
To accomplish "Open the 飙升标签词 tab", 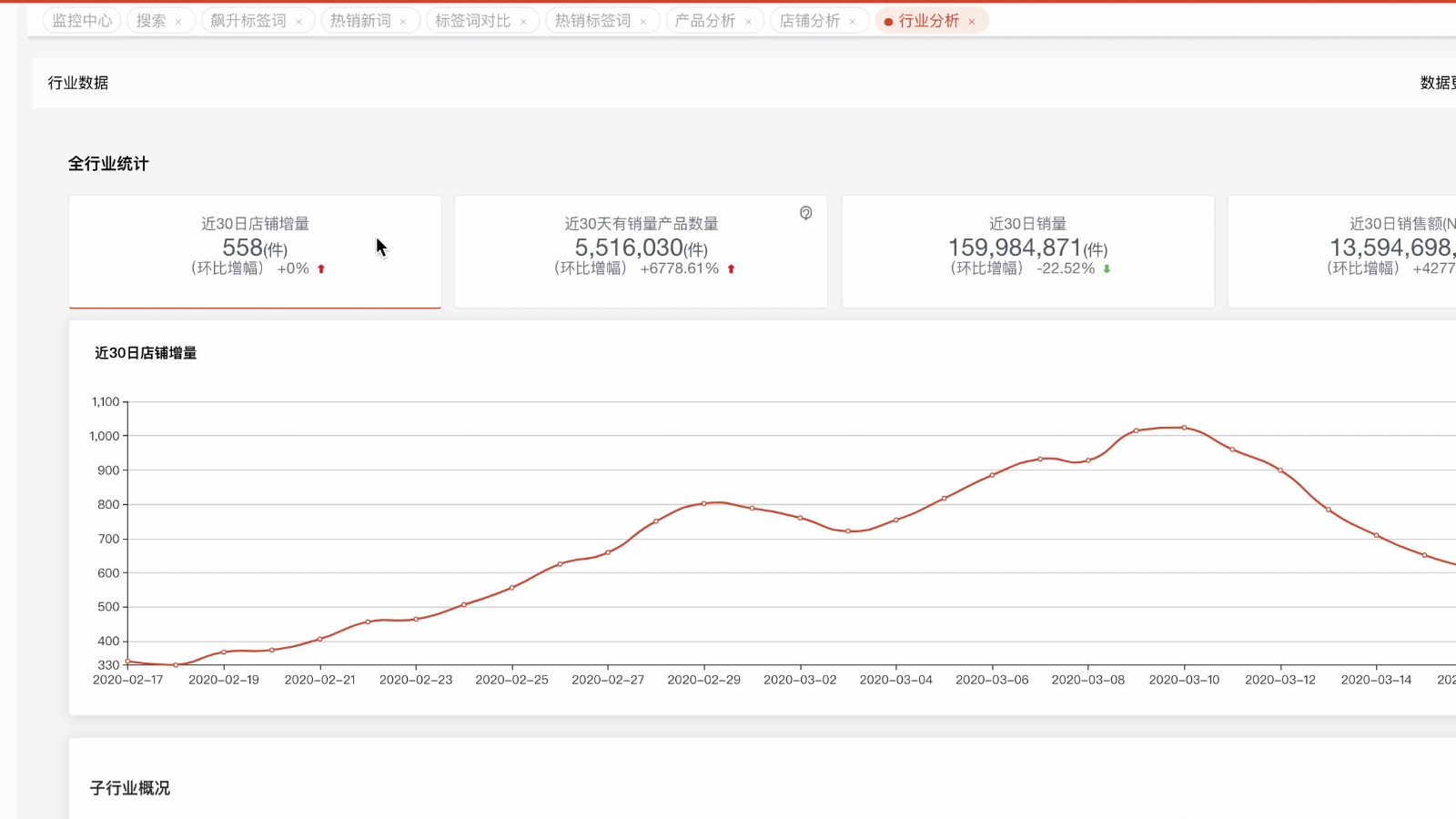I will [x=248, y=21].
